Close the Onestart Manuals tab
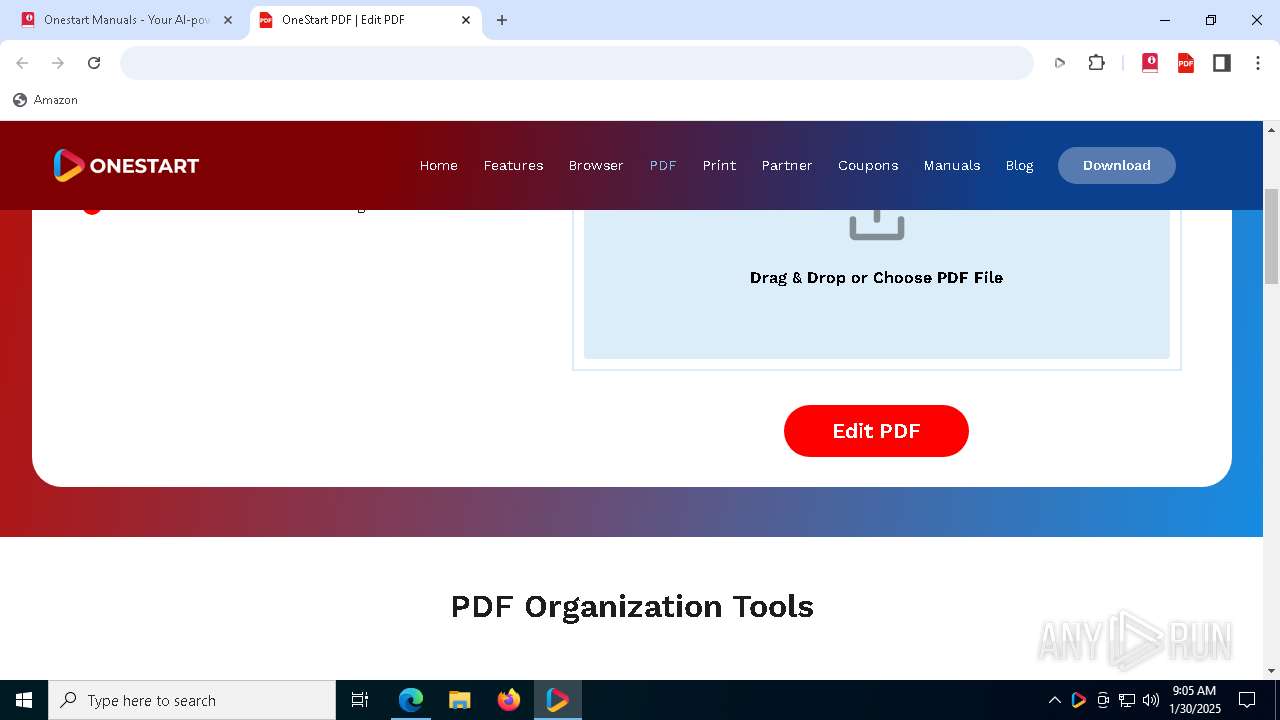The width and height of the screenshot is (1280, 720). coord(228,20)
